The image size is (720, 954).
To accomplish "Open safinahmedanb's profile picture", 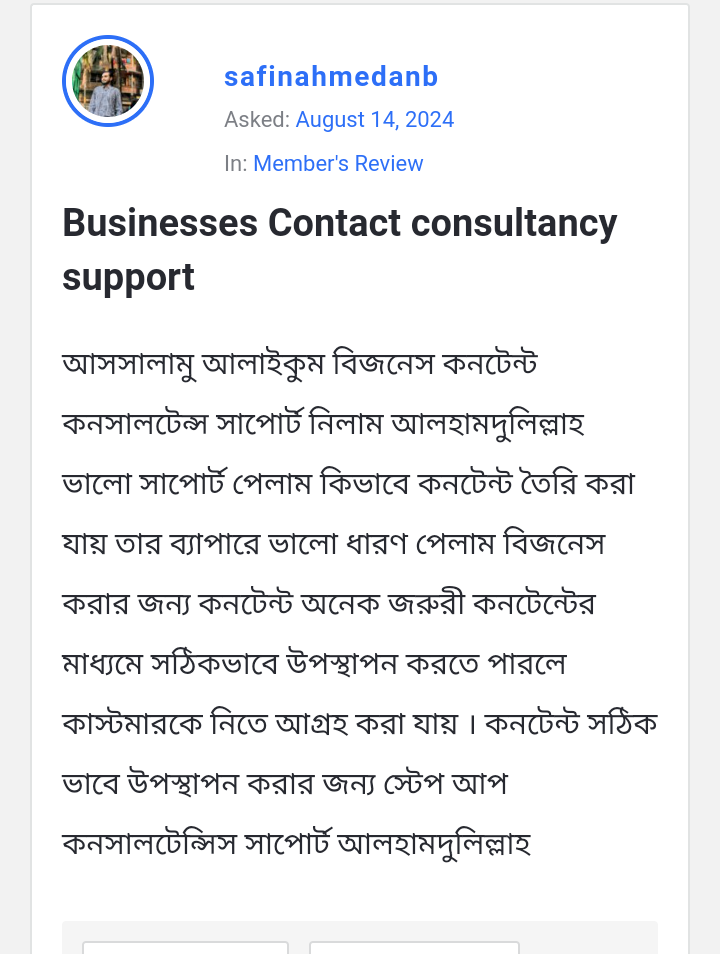I will pyautogui.click(x=108, y=81).
